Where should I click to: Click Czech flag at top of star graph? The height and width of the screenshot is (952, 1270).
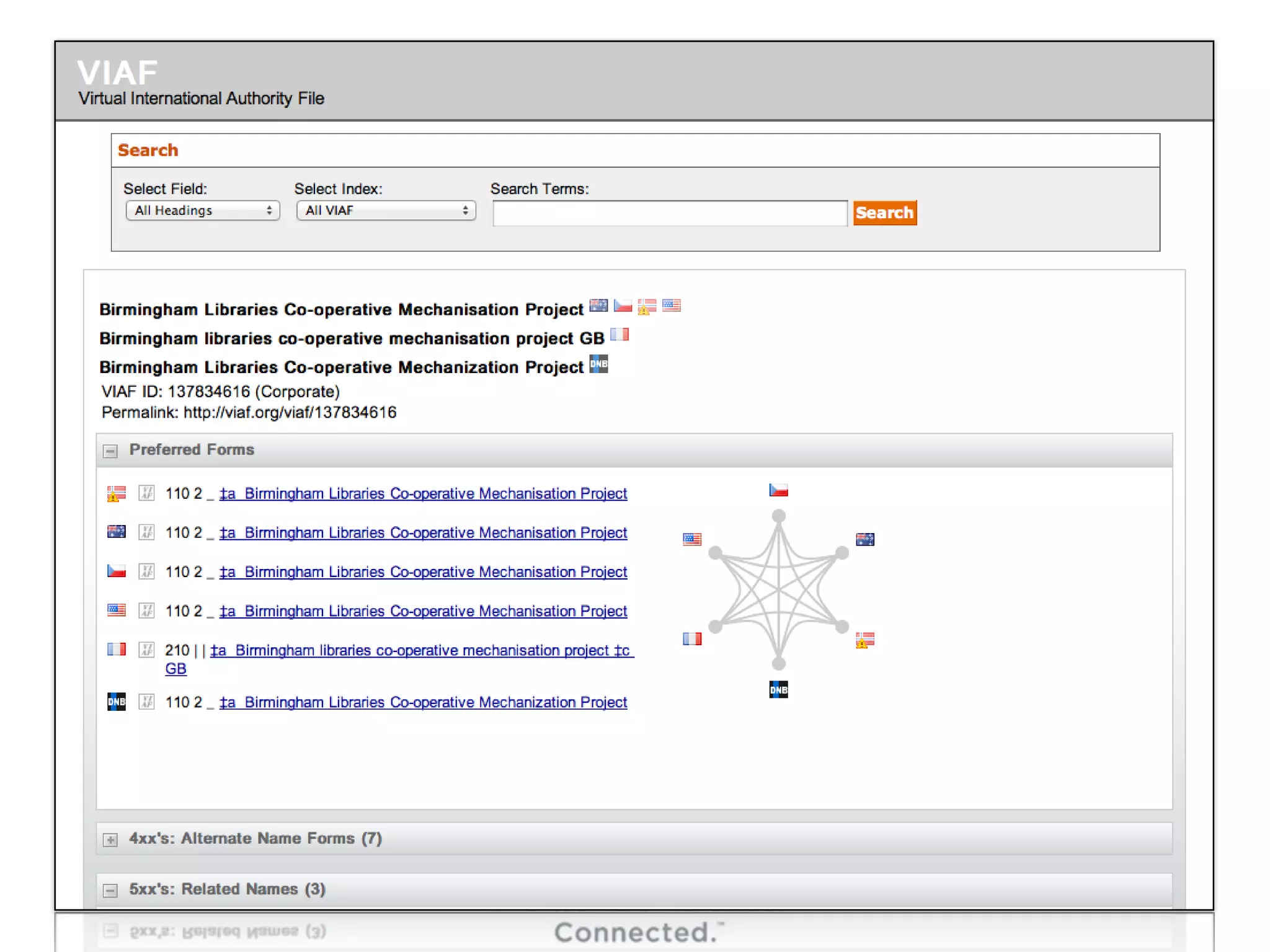click(778, 490)
